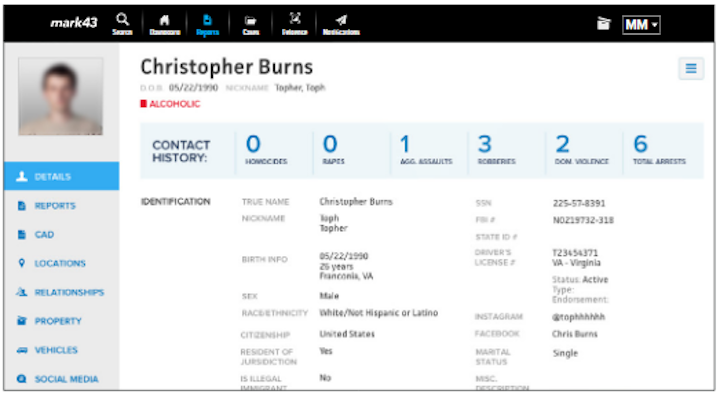Open the Evidence section icon
This screenshot has height=394, width=720.
tap(294, 24)
